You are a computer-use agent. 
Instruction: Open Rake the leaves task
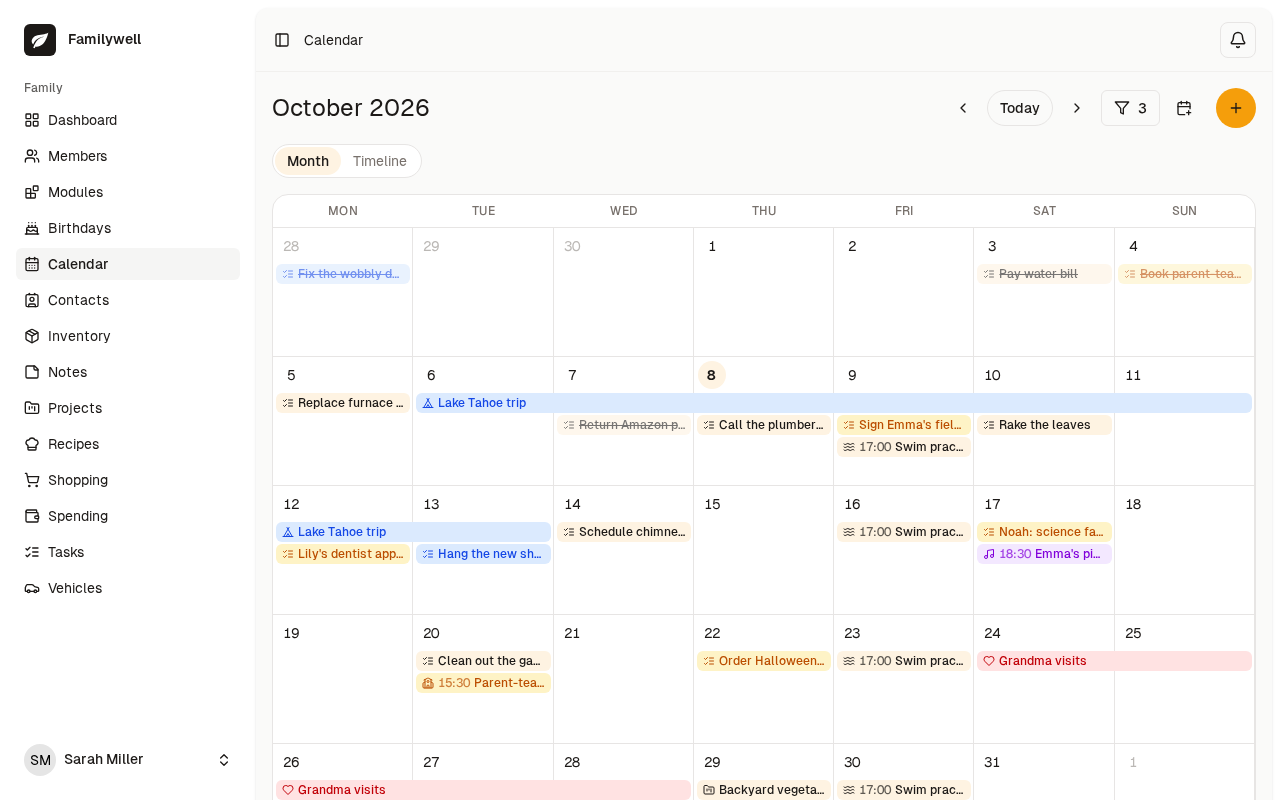click(1044, 425)
